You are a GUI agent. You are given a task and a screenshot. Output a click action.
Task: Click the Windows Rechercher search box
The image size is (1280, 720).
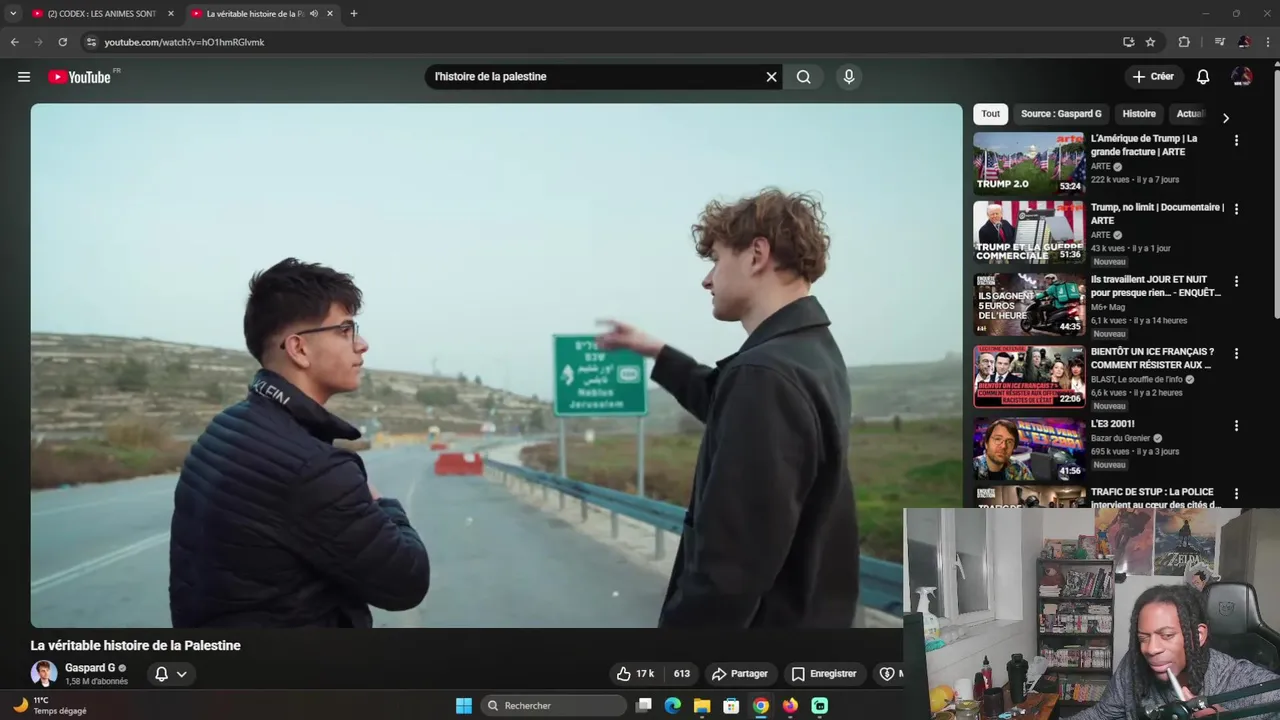pos(553,706)
